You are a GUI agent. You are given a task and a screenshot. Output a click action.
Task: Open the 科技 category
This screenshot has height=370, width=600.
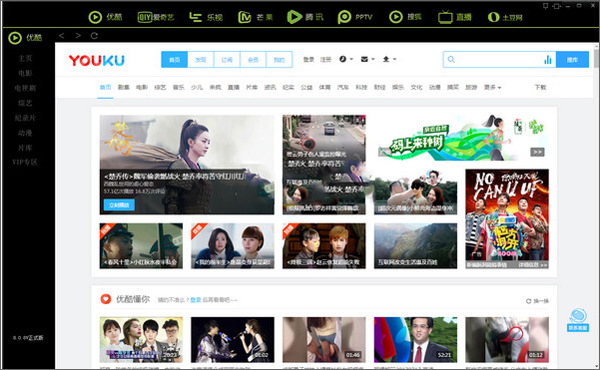[x=361, y=87]
